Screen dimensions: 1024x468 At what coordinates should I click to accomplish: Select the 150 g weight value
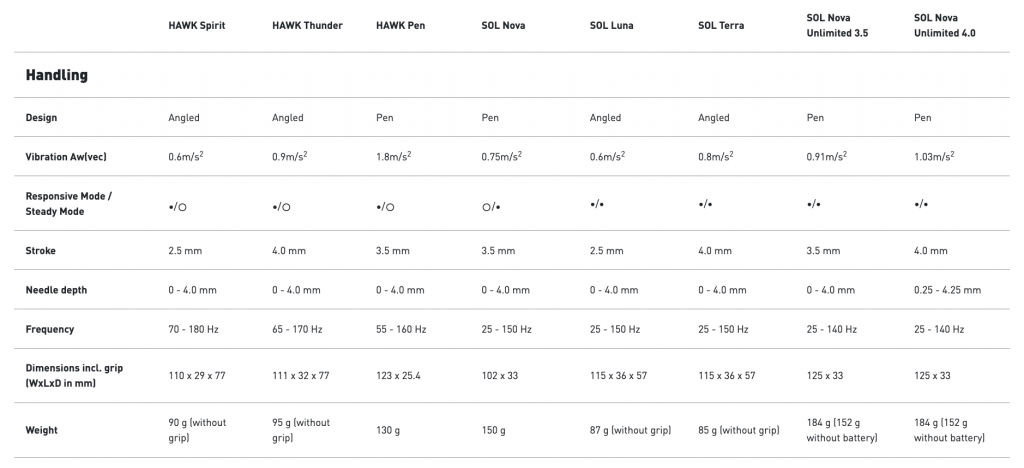click(493, 430)
